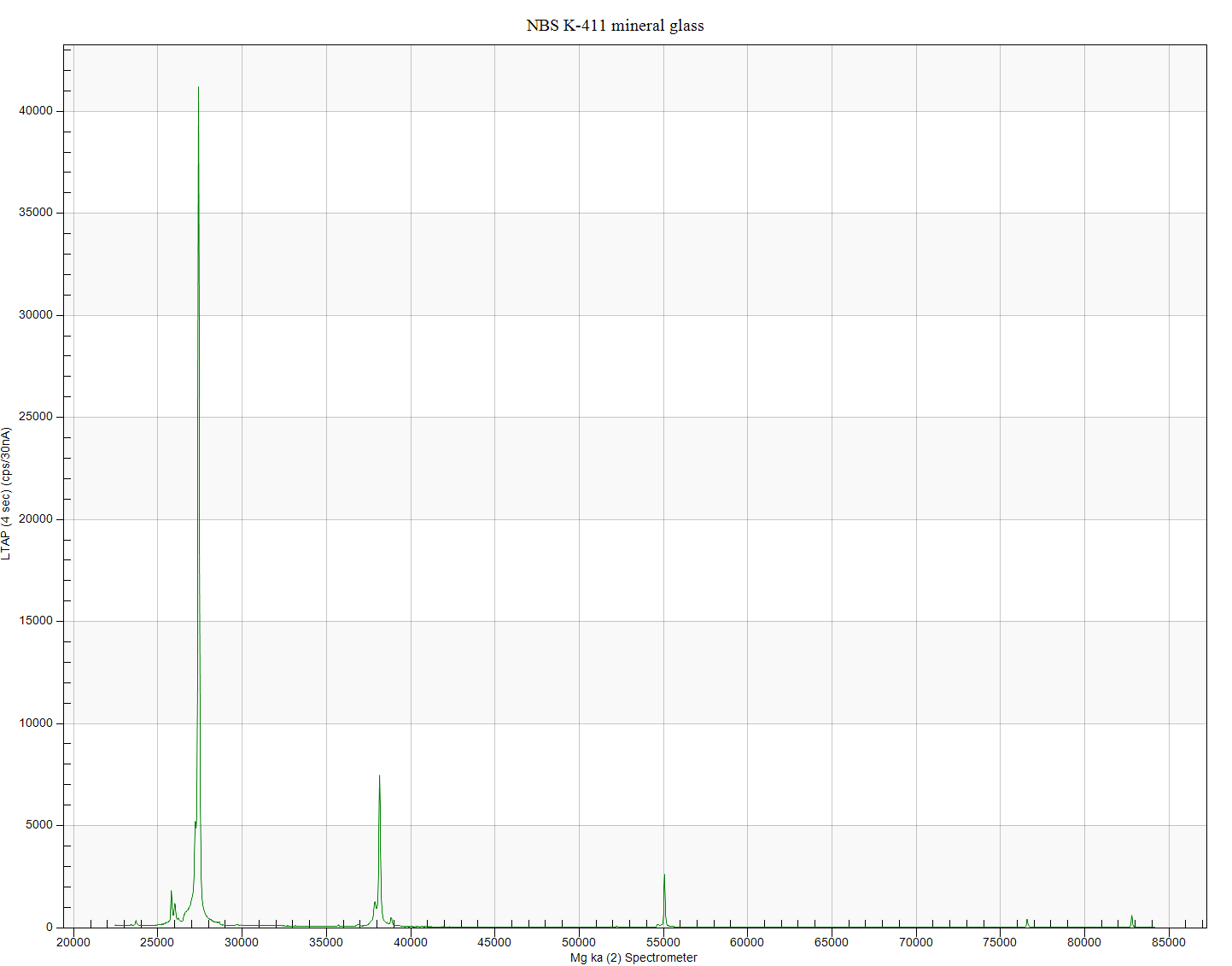
Task: Select the small peak near 76500
Action: (x=1027, y=921)
